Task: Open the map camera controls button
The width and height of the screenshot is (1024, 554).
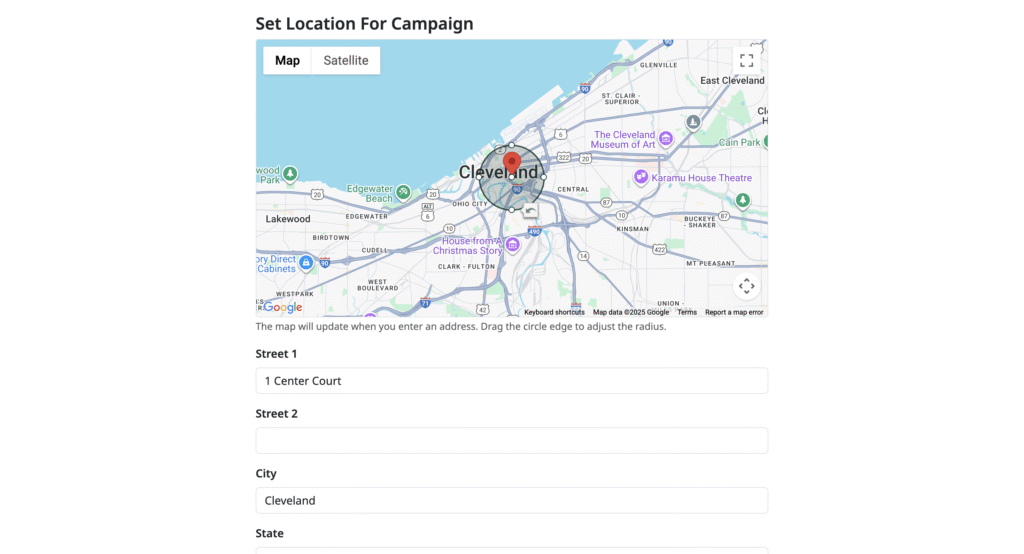Action: pos(746,286)
